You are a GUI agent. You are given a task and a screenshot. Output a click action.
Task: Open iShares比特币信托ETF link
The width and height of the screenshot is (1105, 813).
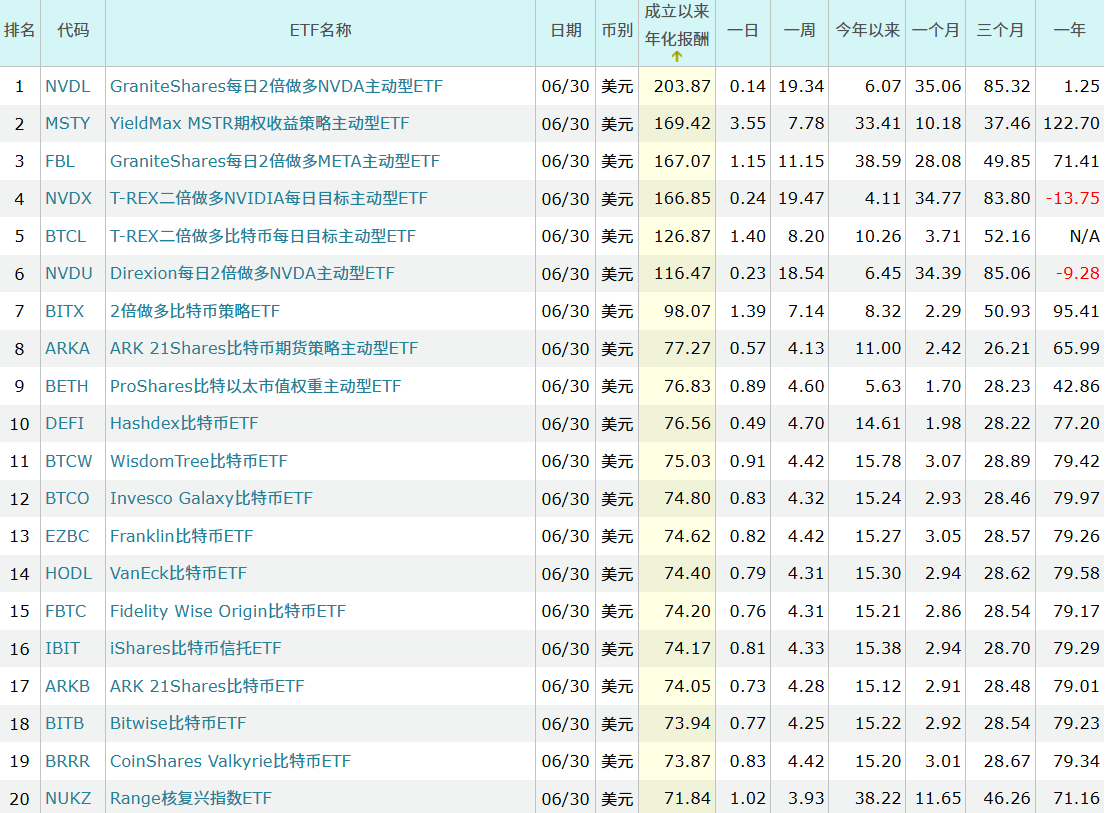tap(195, 648)
